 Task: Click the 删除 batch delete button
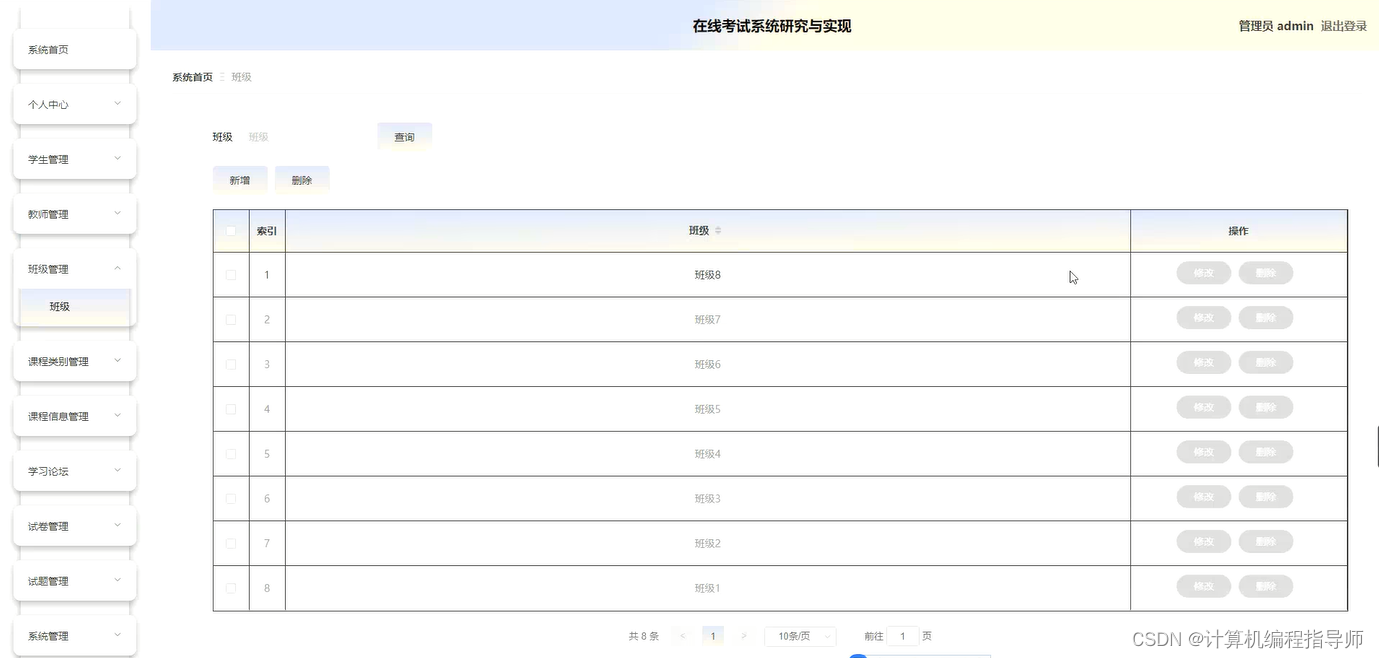(x=302, y=180)
